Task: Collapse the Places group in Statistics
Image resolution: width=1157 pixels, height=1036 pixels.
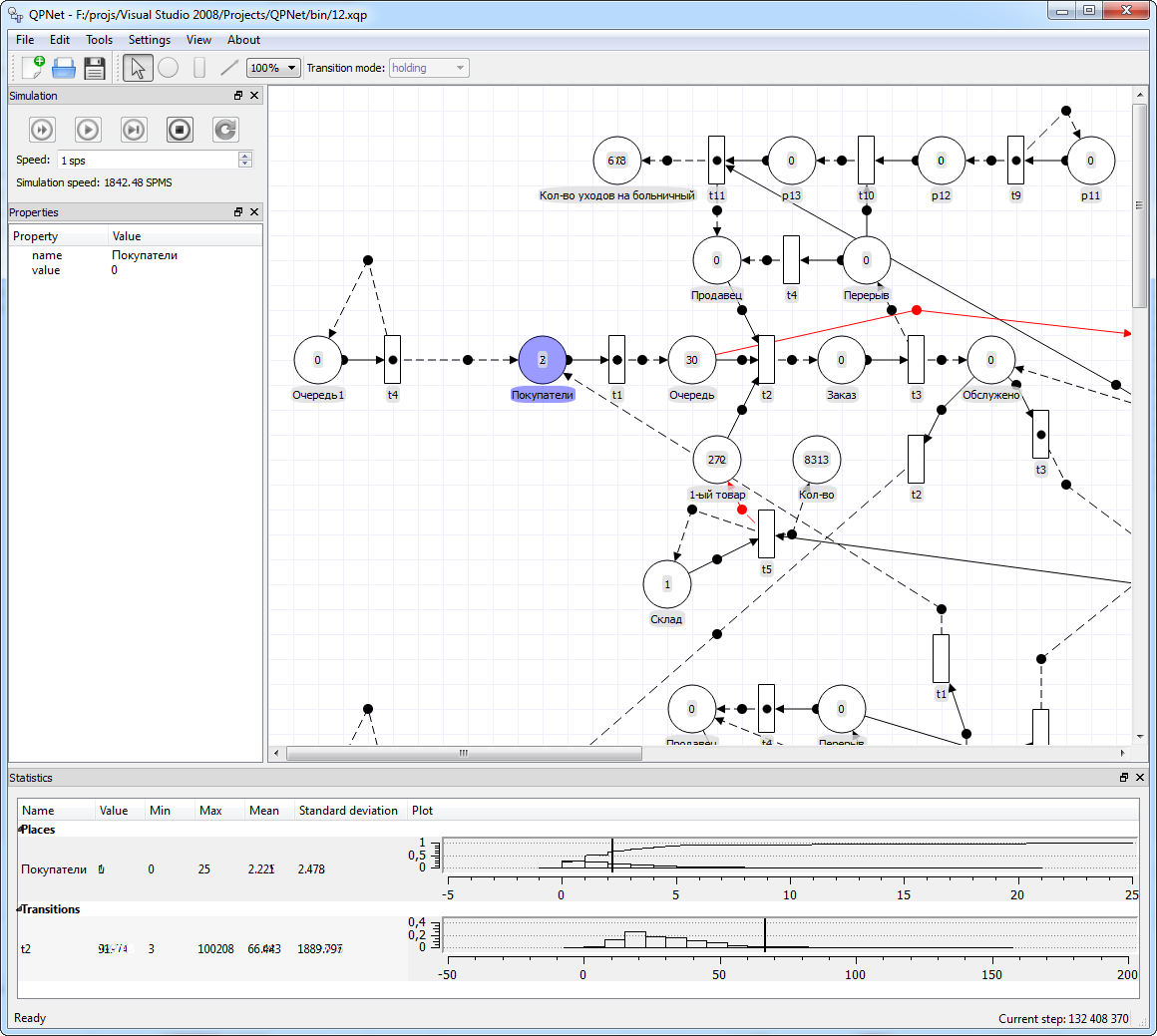Action: [x=20, y=830]
